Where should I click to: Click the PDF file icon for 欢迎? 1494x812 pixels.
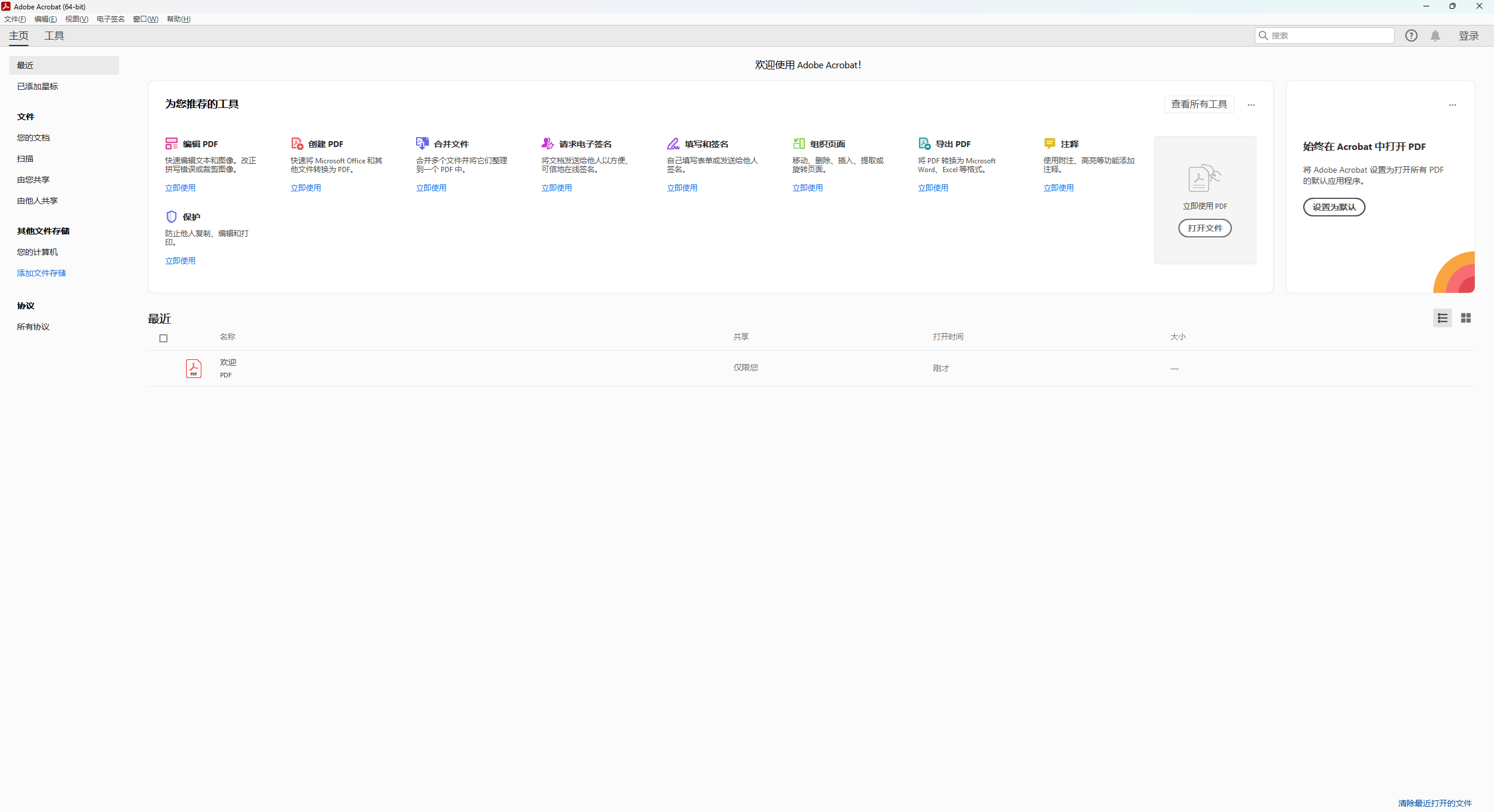[194, 369]
